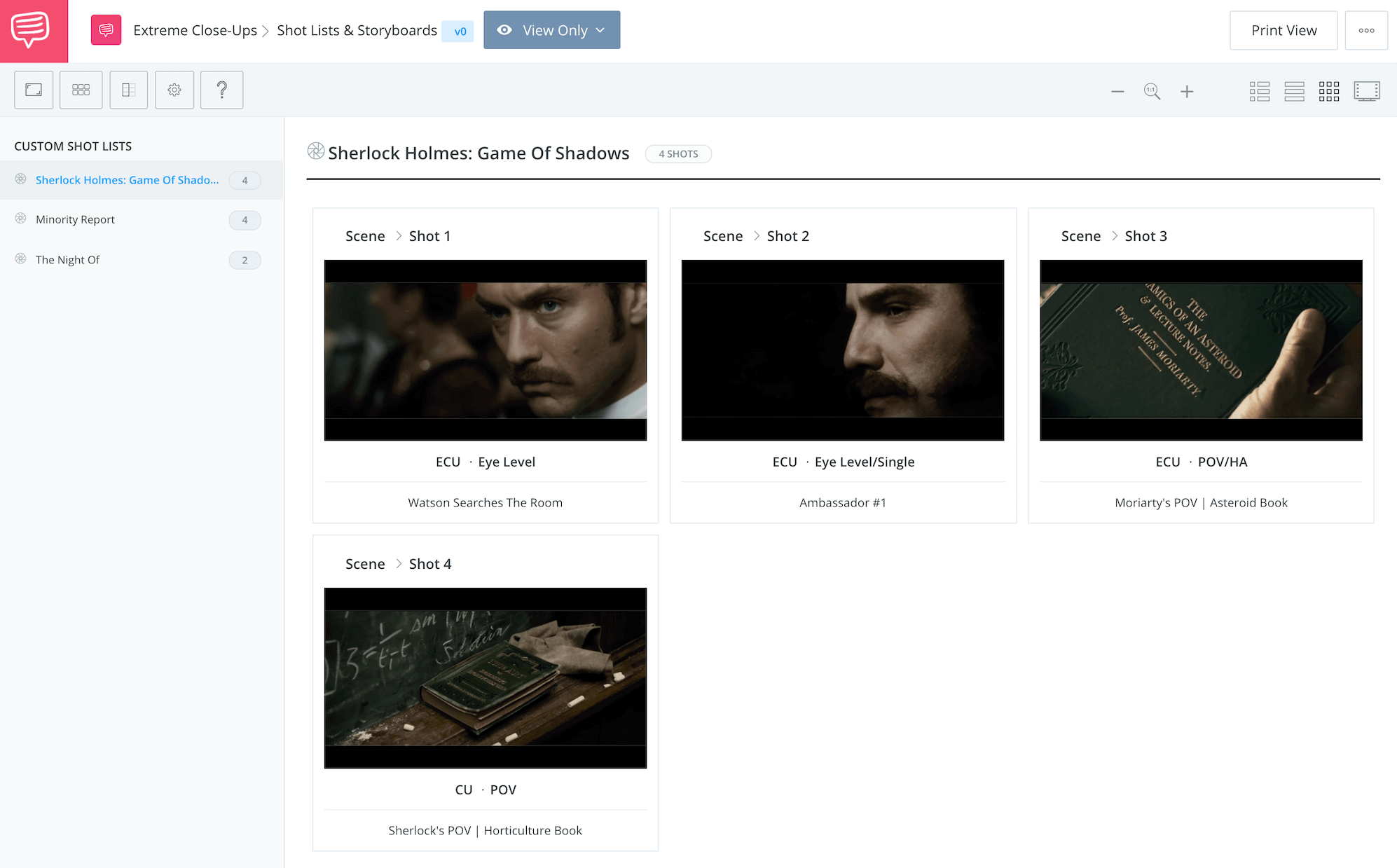Click the pink project icon beside Extreme Close-Ups

click(106, 30)
